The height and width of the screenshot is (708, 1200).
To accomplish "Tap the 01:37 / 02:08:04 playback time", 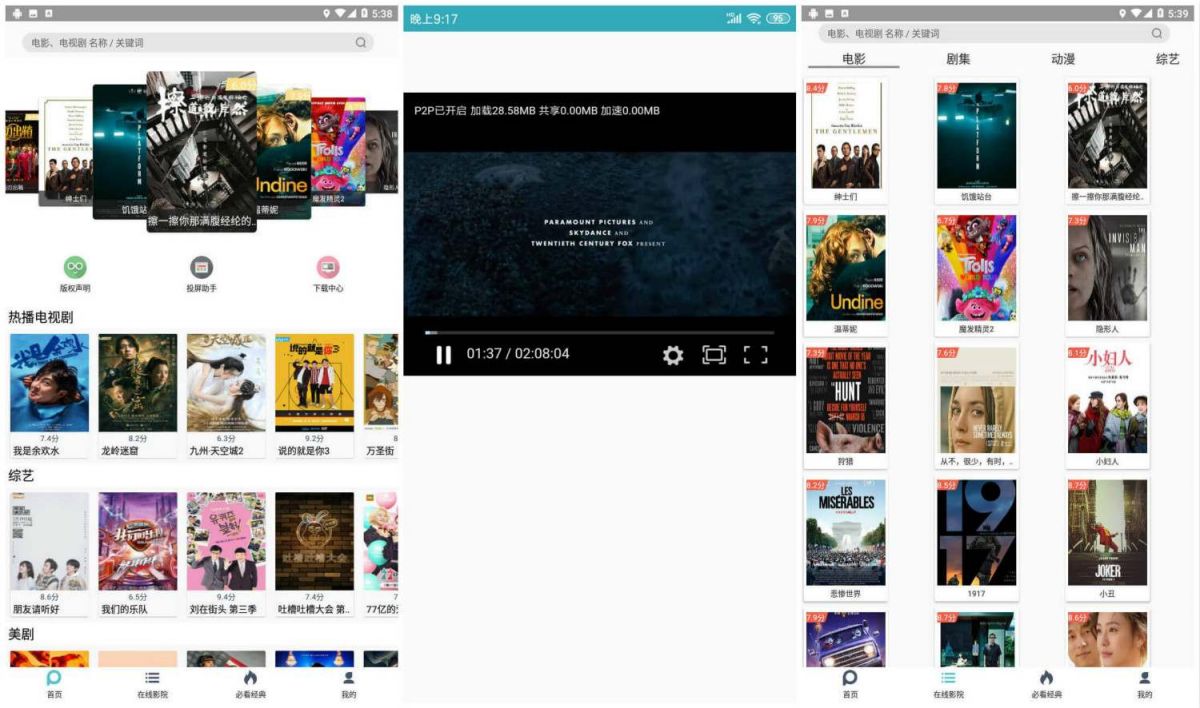I will 518,354.
